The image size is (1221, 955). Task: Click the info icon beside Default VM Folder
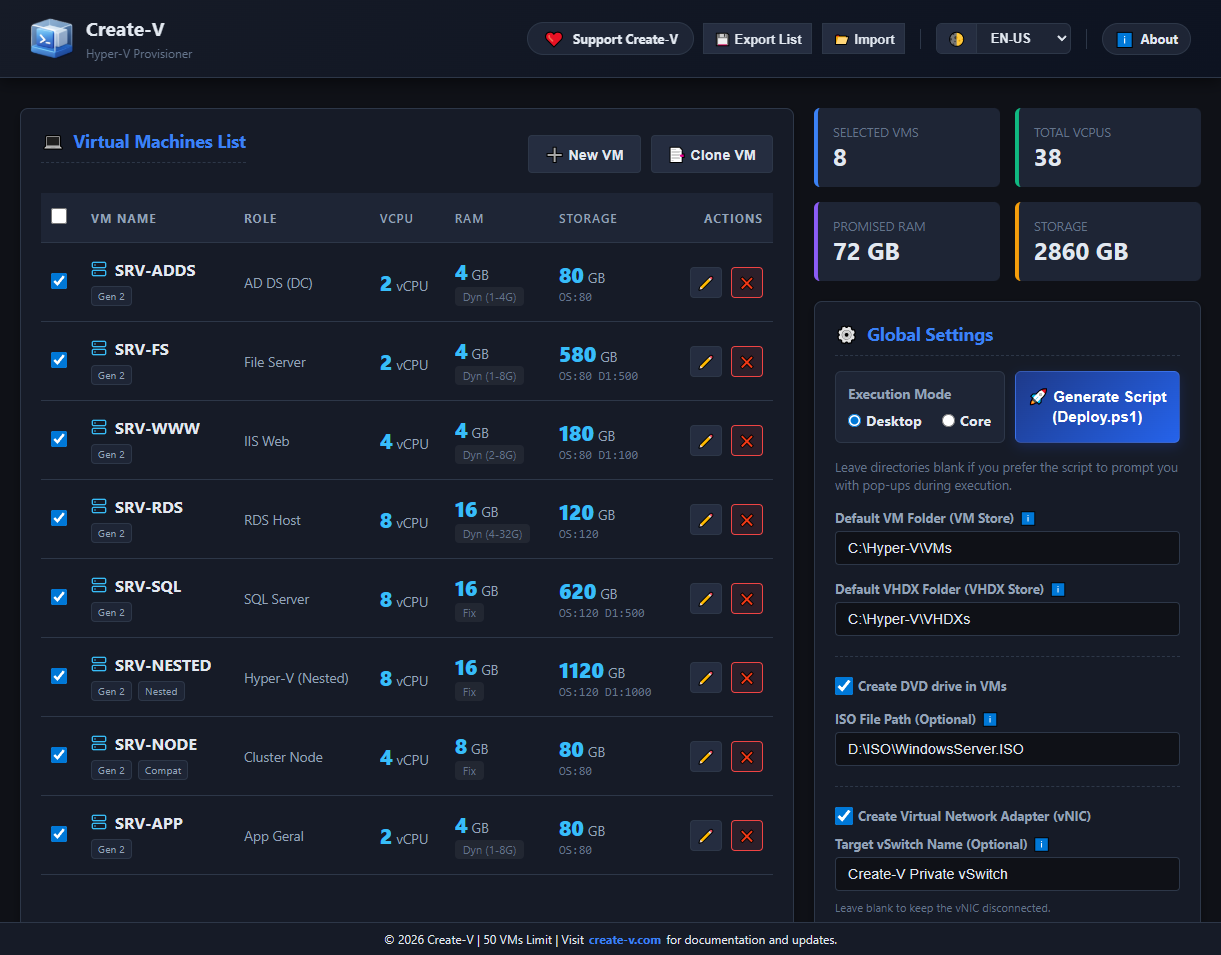point(1028,519)
